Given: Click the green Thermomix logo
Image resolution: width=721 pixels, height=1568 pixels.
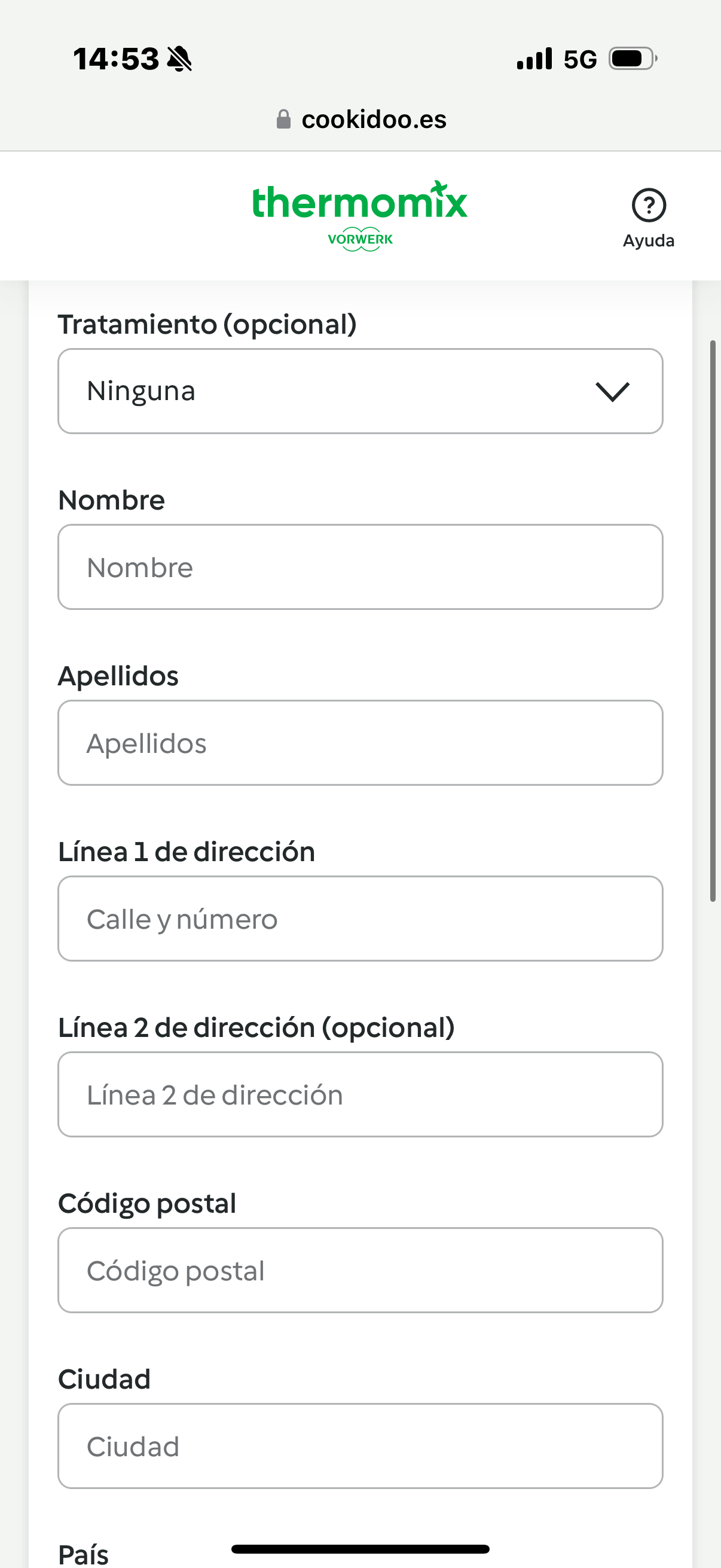Looking at the screenshot, I should click(359, 202).
